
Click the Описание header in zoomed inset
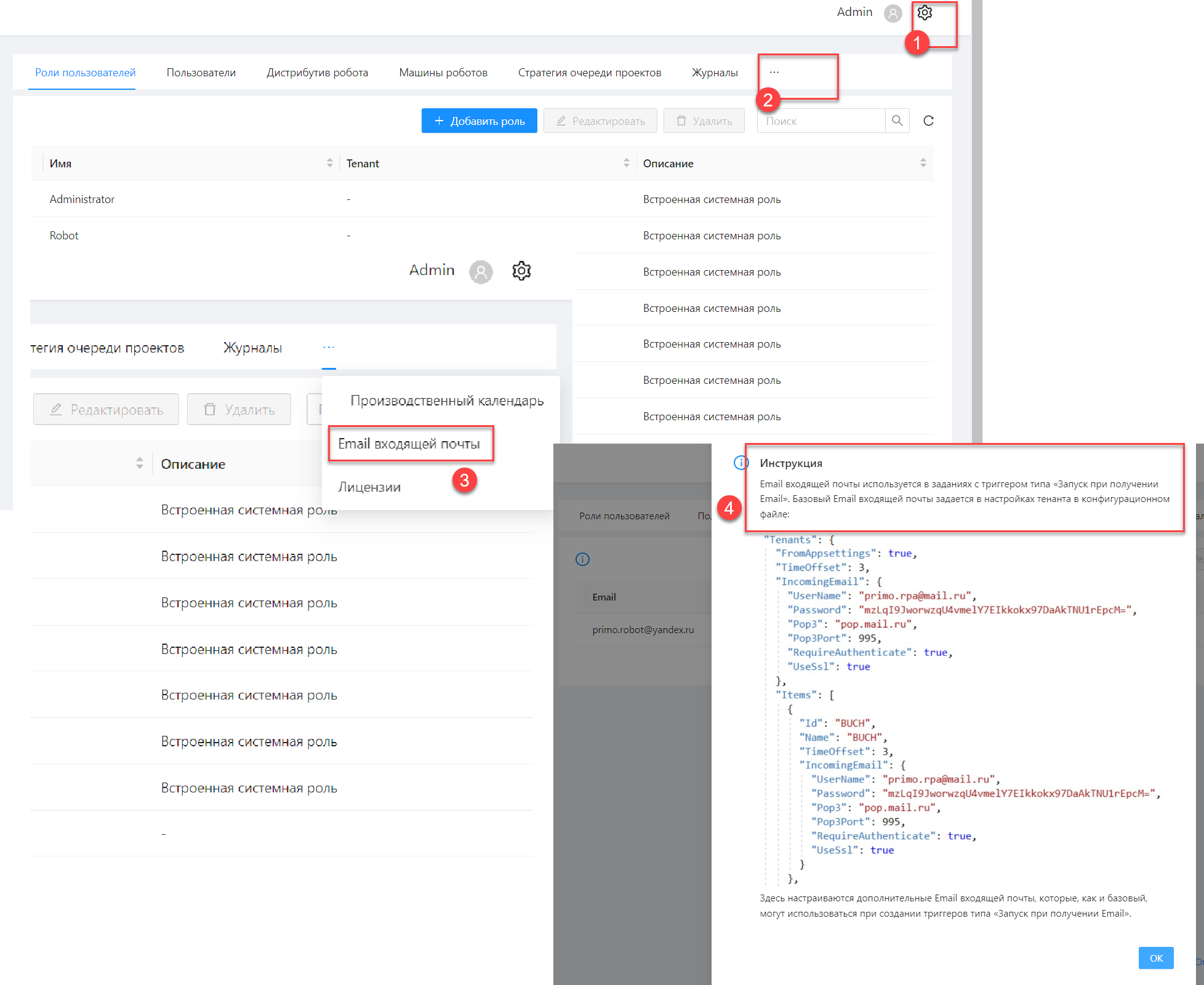point(193,464)
